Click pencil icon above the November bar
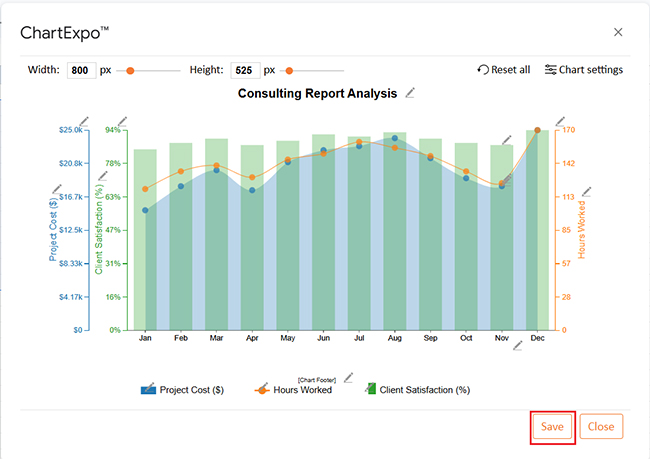The height and width of the screenshot is (459, 650). [x=507, y=139]
